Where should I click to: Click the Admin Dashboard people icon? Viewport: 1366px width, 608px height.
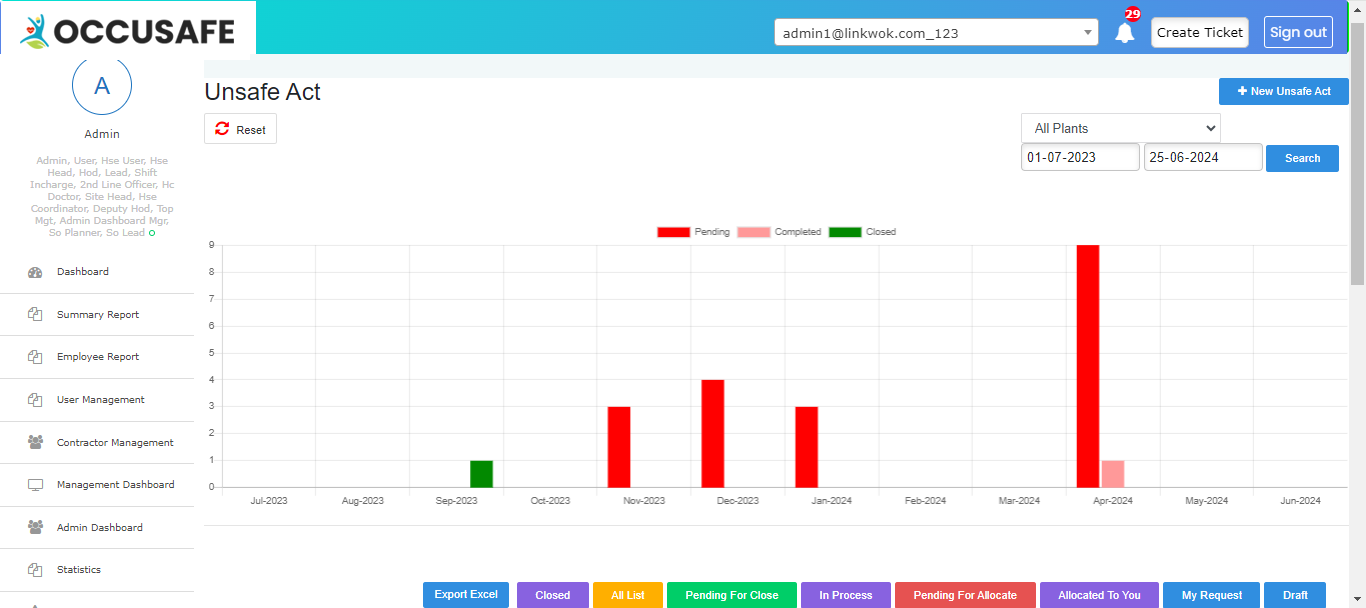pyautogui.click(x=35, y=527)
